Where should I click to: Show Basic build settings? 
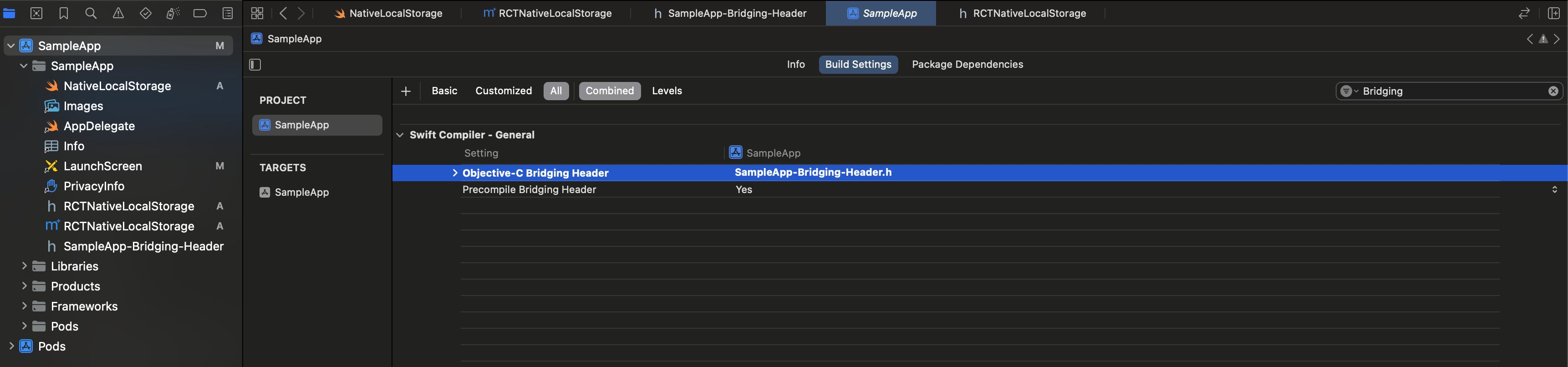(x=444, y=91)
